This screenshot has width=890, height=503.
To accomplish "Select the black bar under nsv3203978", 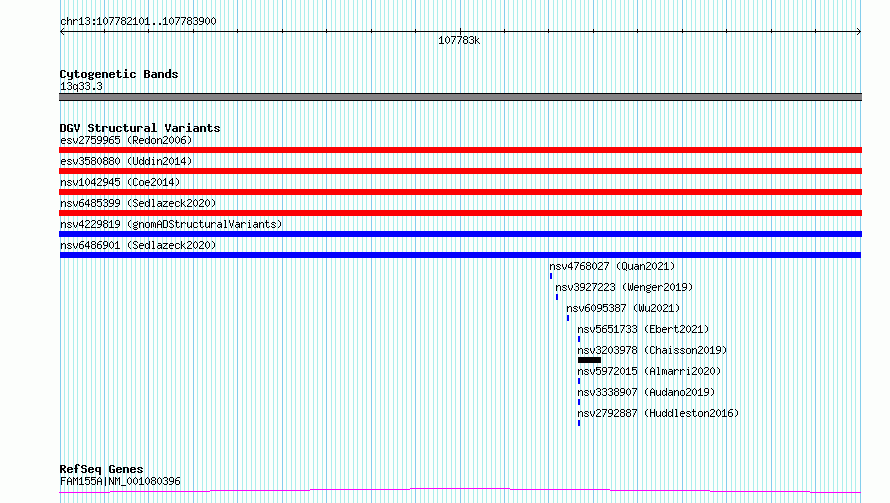I will (589, 360).
